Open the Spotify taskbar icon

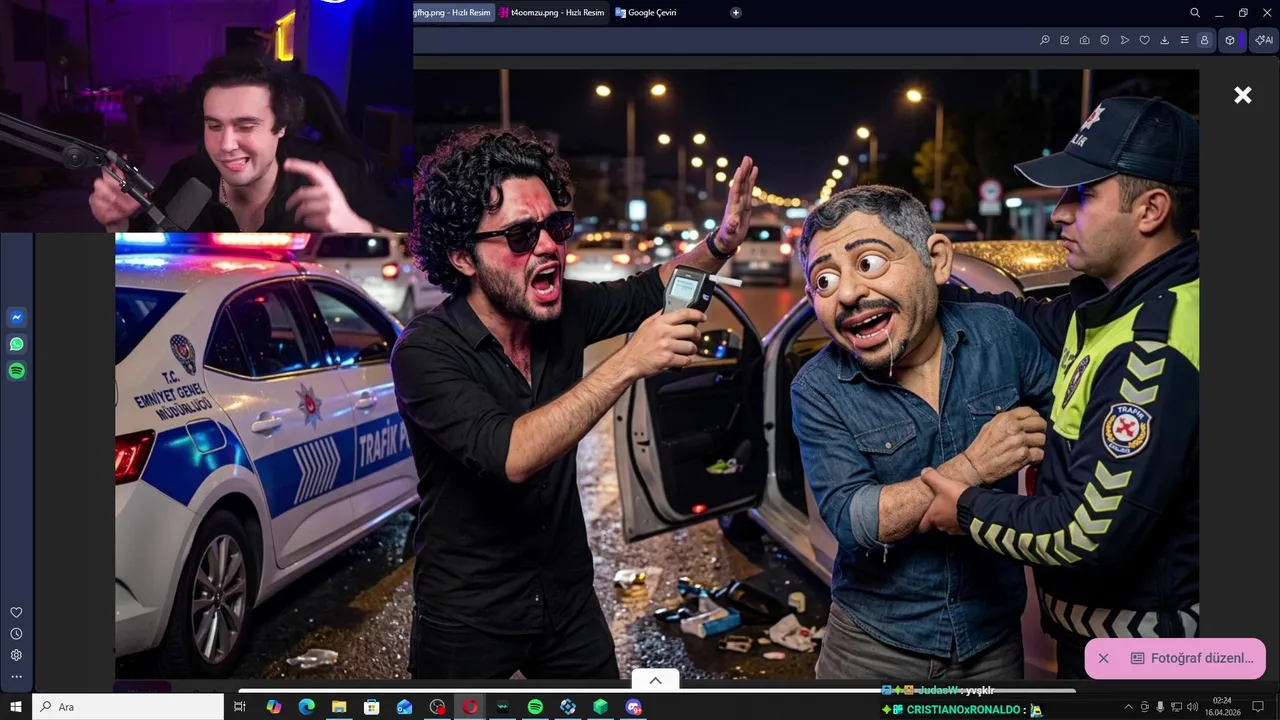535,707
